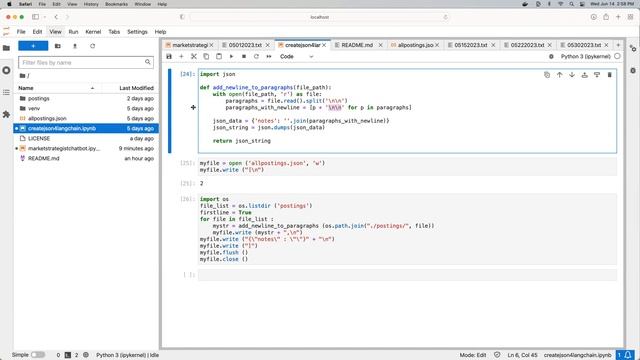Create a new folder in the file browser
640x360 pixels.
coord(58,46)
